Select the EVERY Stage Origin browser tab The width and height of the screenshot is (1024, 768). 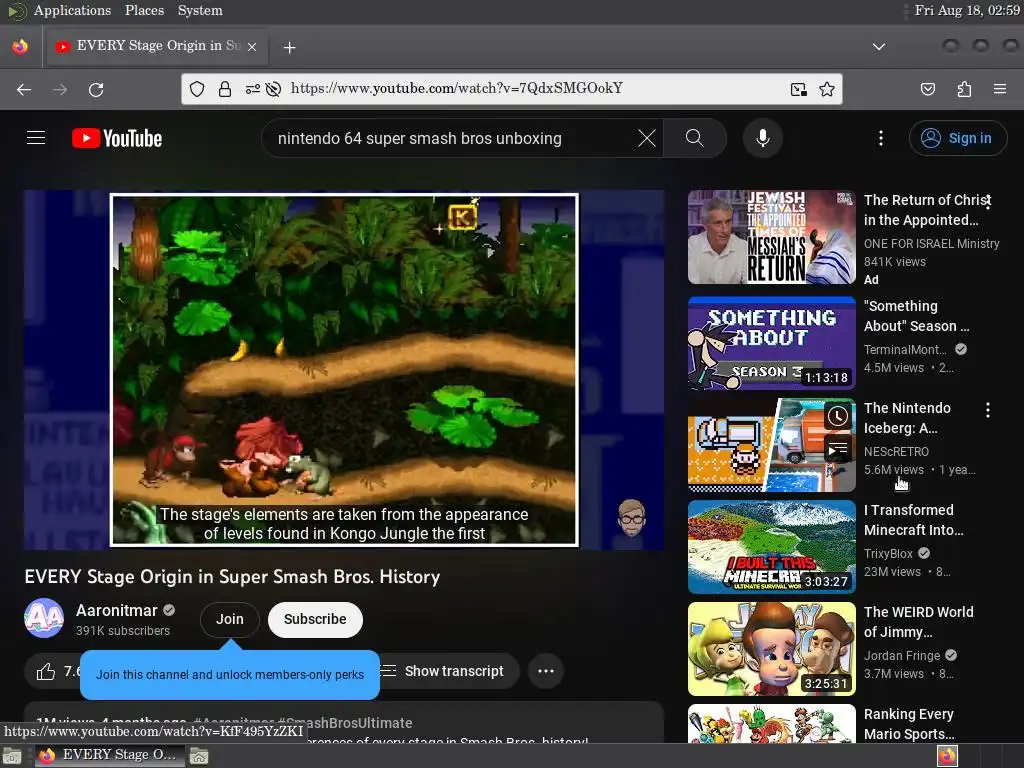tap(155, 46)
